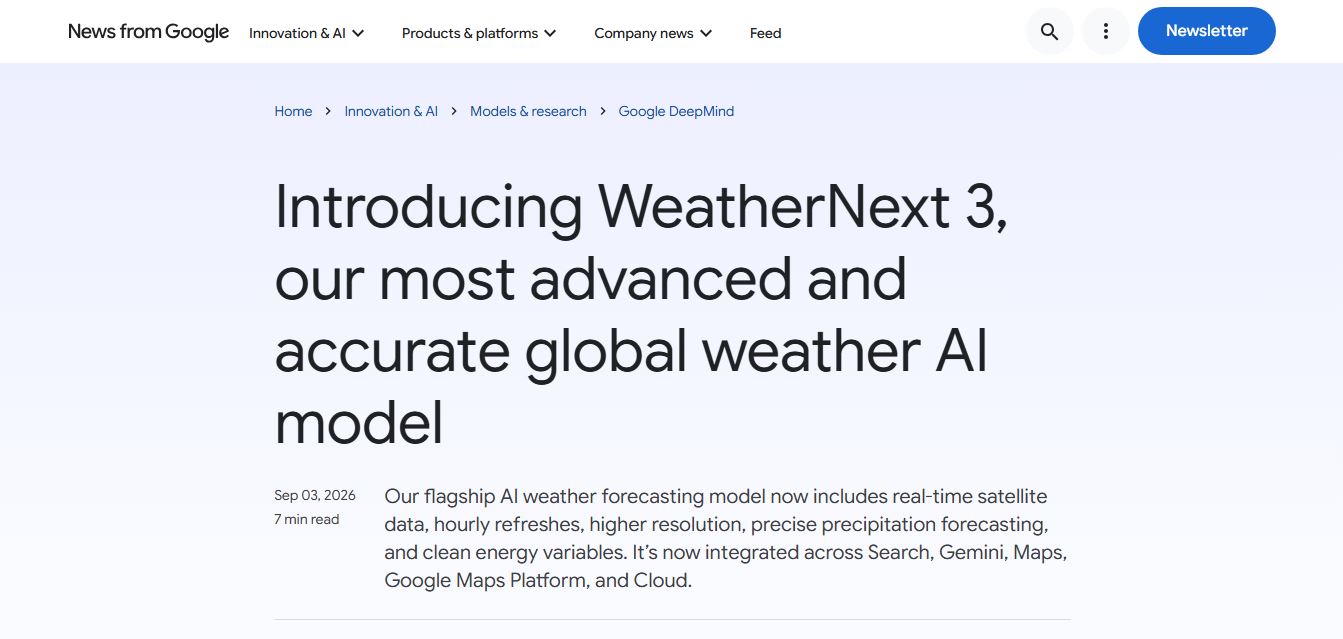Open the Feed nav item
This screenshot has height=639, width=1343.
tap(765, 33)
